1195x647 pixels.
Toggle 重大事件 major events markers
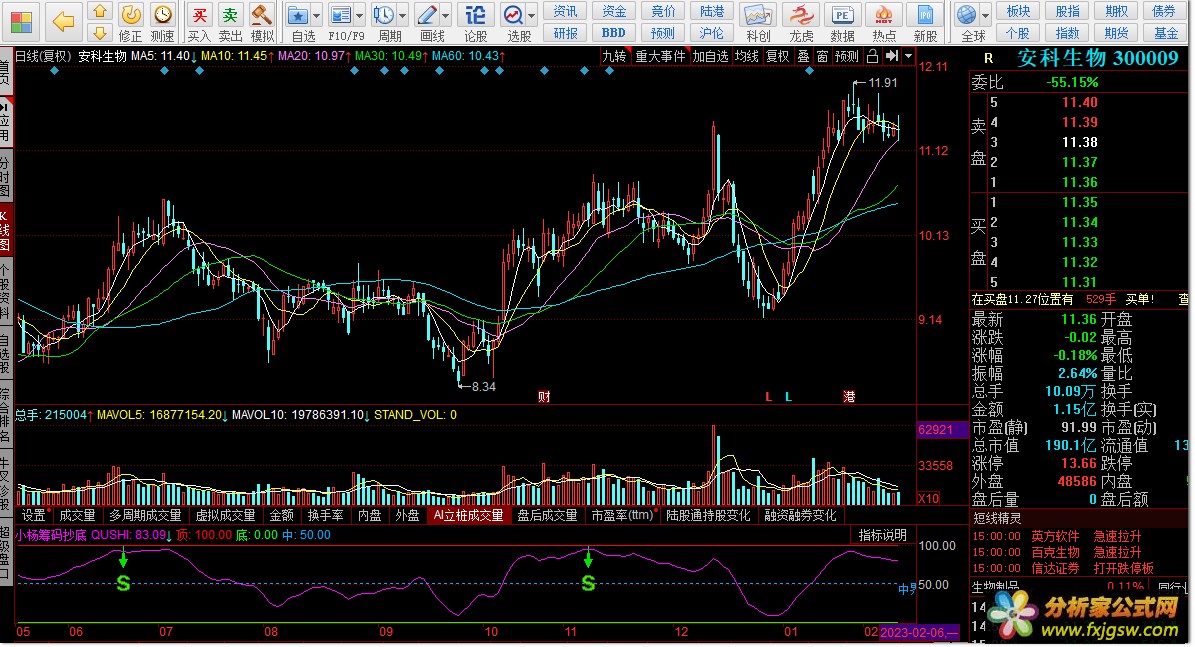[x=660, y=56]
